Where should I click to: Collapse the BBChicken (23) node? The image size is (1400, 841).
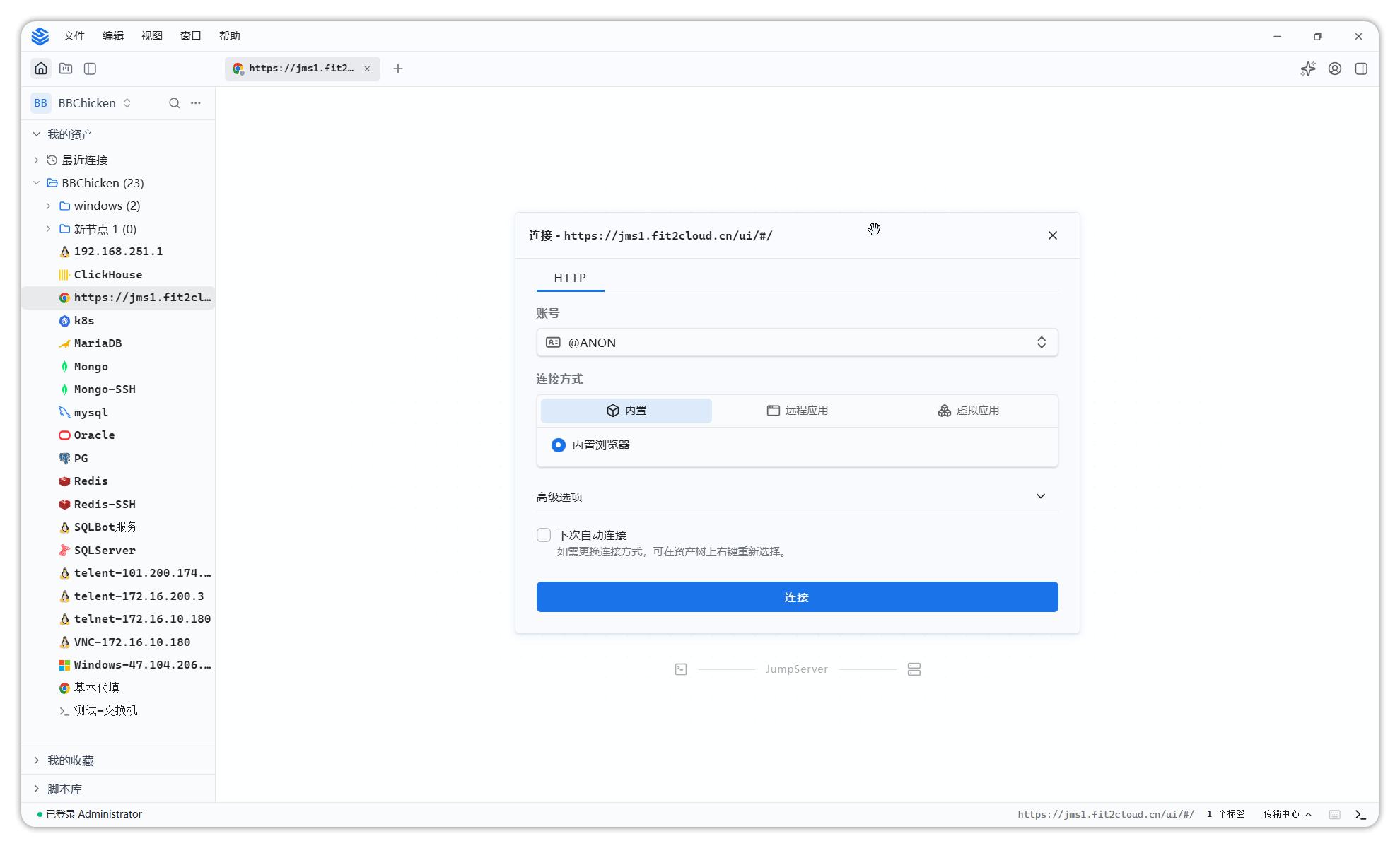coord(36,183)
